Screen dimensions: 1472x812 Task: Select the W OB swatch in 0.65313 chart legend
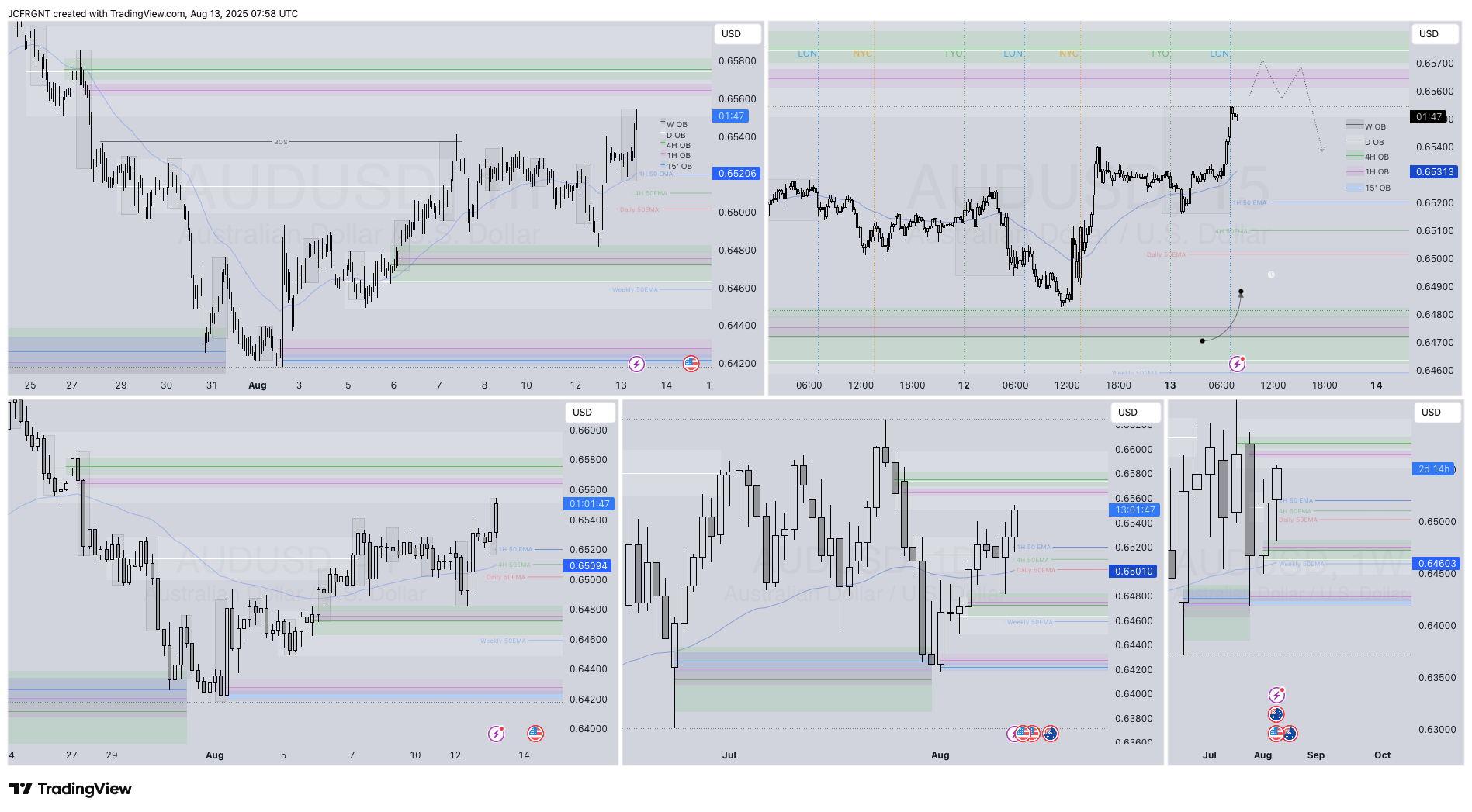click(1355, 126)
